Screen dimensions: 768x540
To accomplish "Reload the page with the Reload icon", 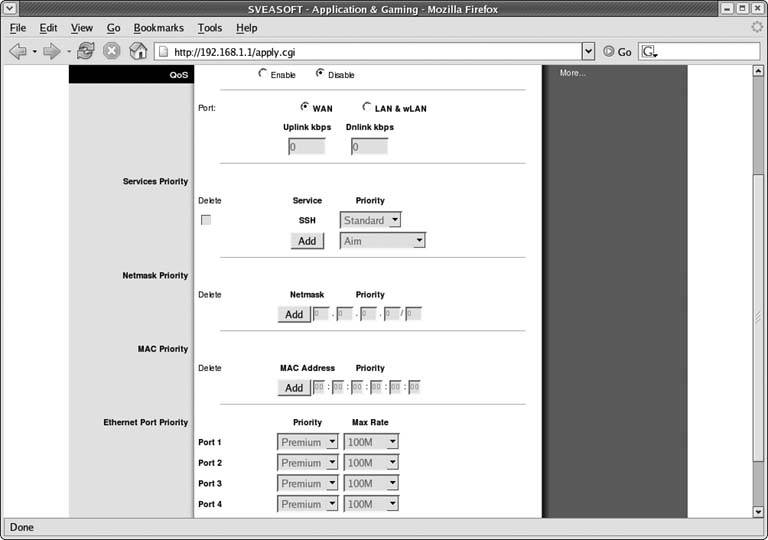I will 86,51.
